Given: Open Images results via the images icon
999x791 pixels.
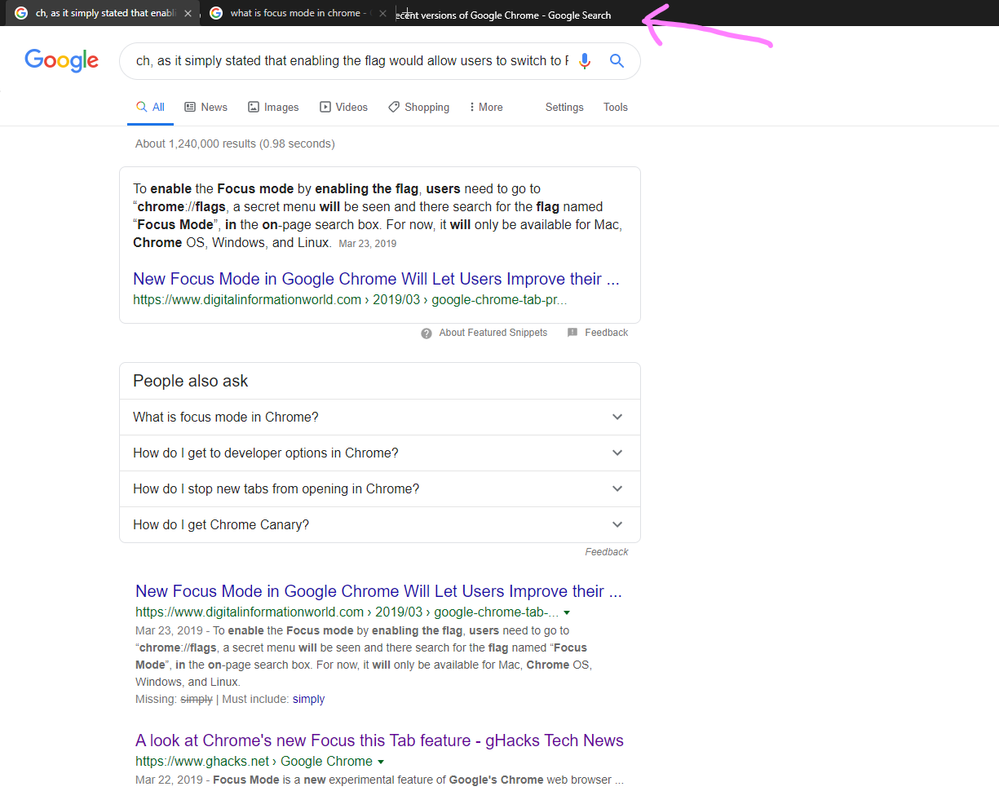Looking at the screenshot, I should (x=253, y=107).
